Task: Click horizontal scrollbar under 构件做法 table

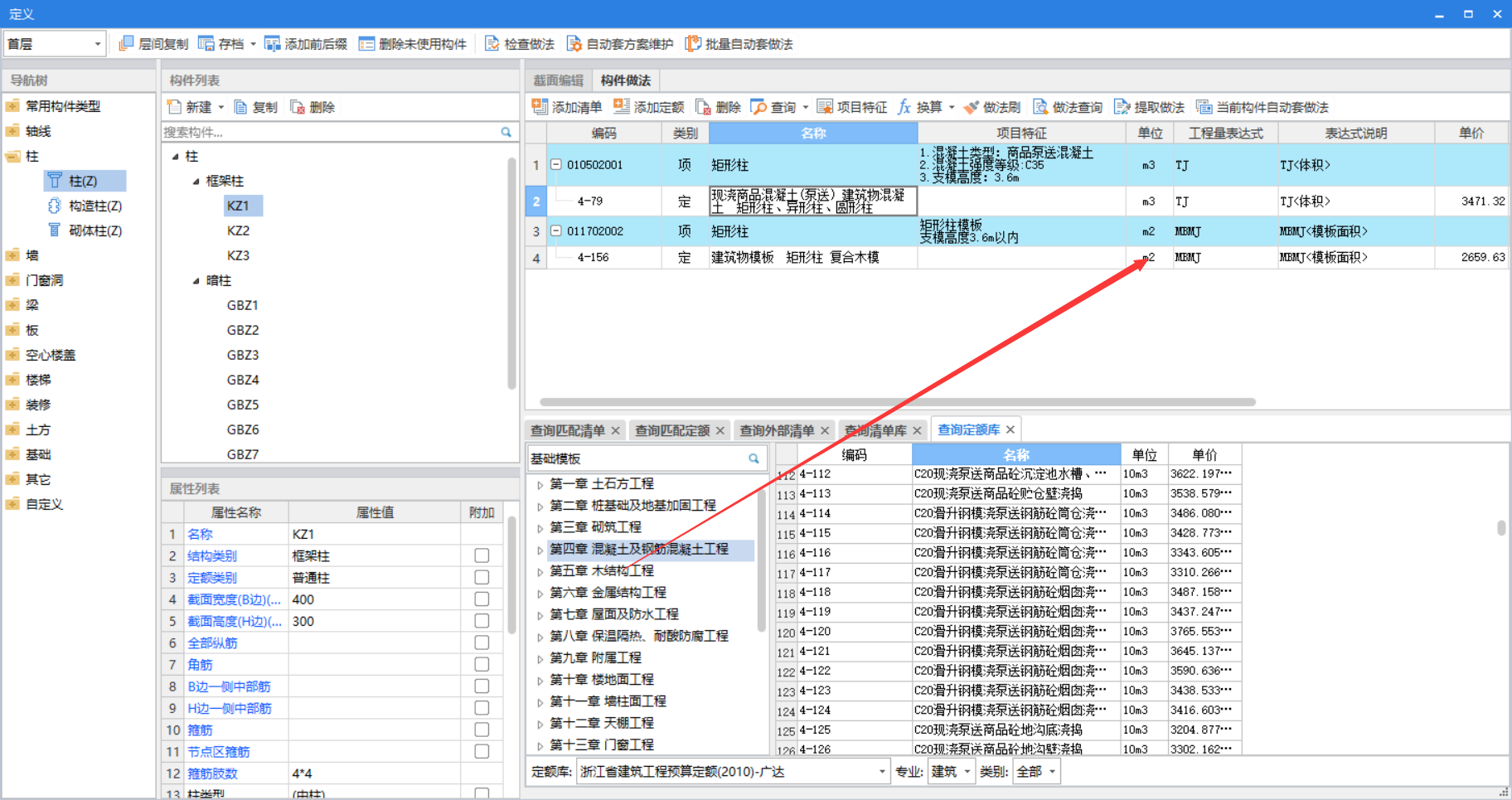Action: [898, 402]
